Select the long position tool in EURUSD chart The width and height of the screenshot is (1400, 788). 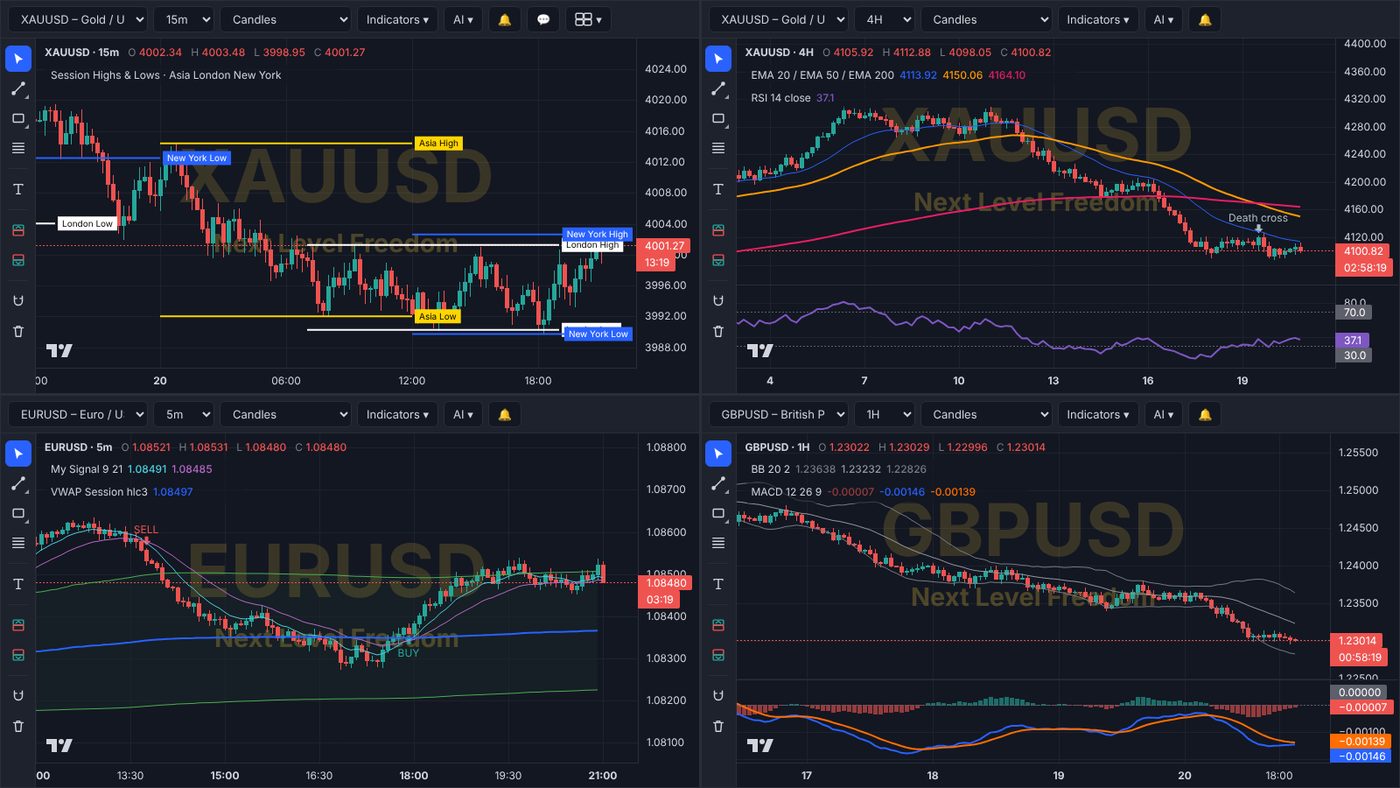click(18, 625)
